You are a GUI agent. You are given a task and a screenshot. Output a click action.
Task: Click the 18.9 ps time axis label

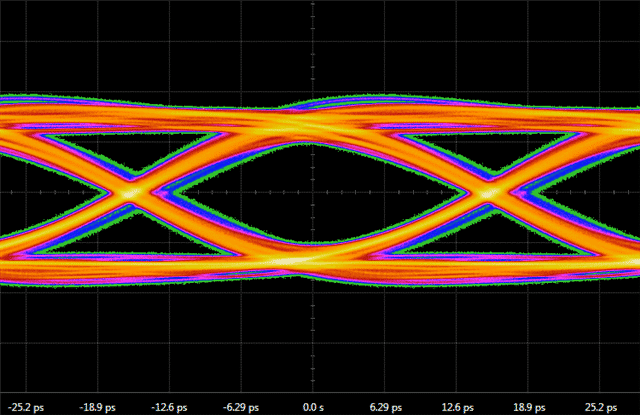click(x=529, y=407)
